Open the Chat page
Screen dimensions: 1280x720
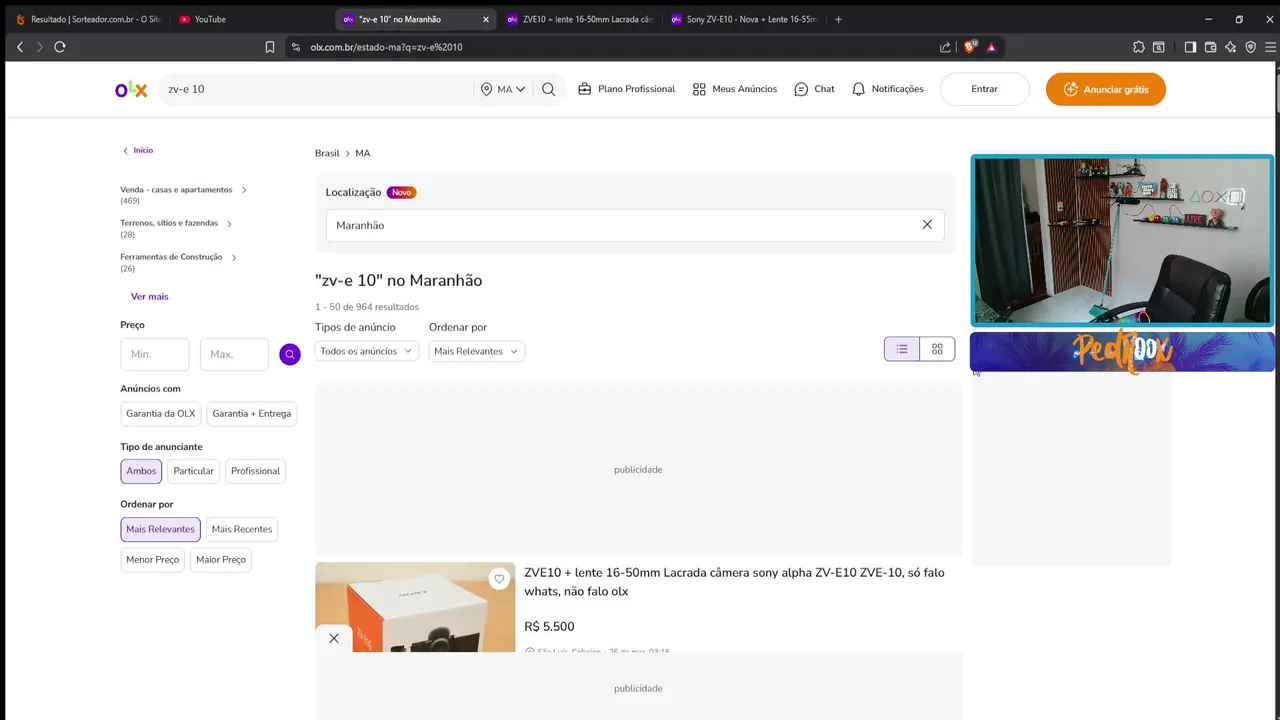click(814, 89)
